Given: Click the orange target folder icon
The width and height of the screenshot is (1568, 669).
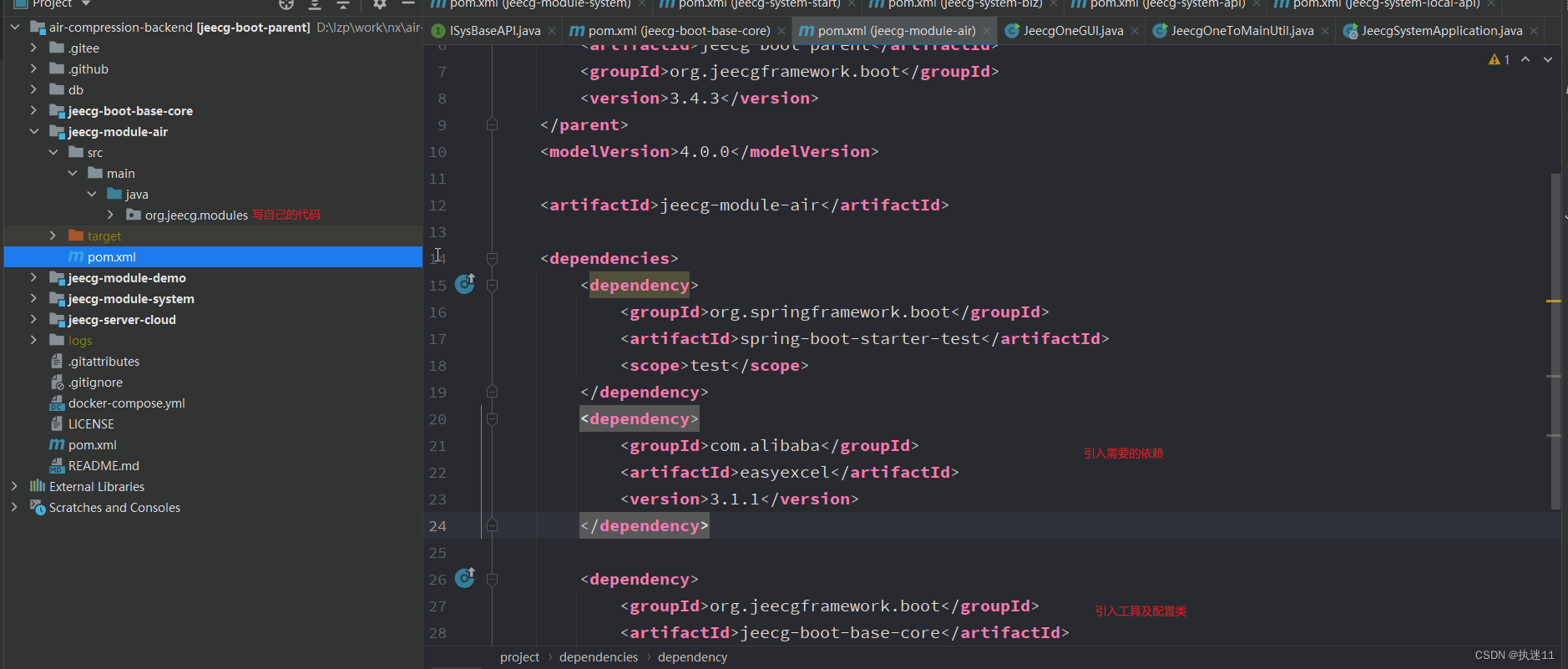Looking at the screenshot, I should click(x=76, y=236).
